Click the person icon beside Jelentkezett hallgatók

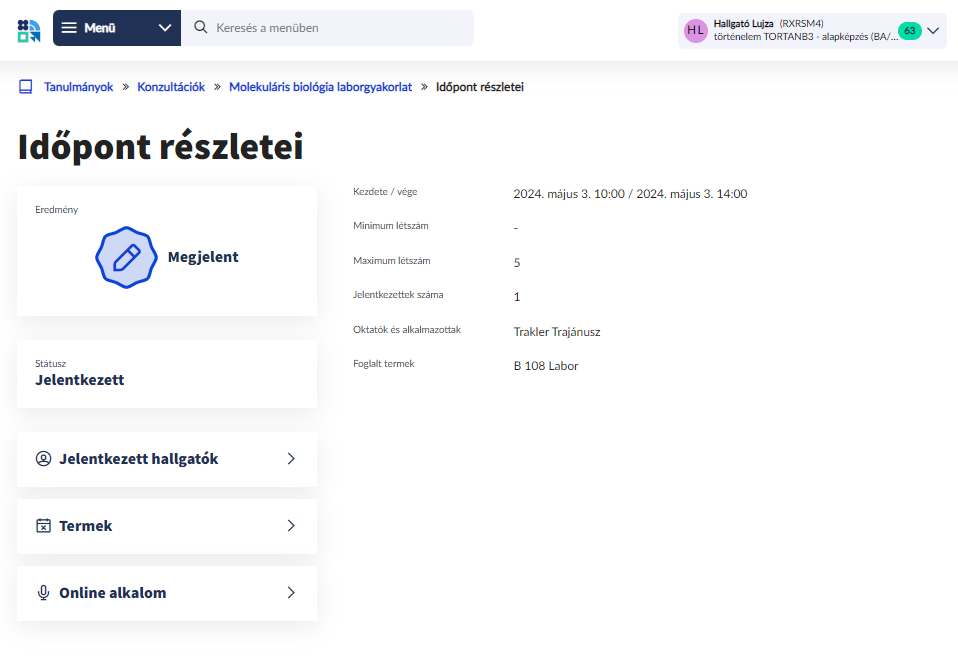43,459
